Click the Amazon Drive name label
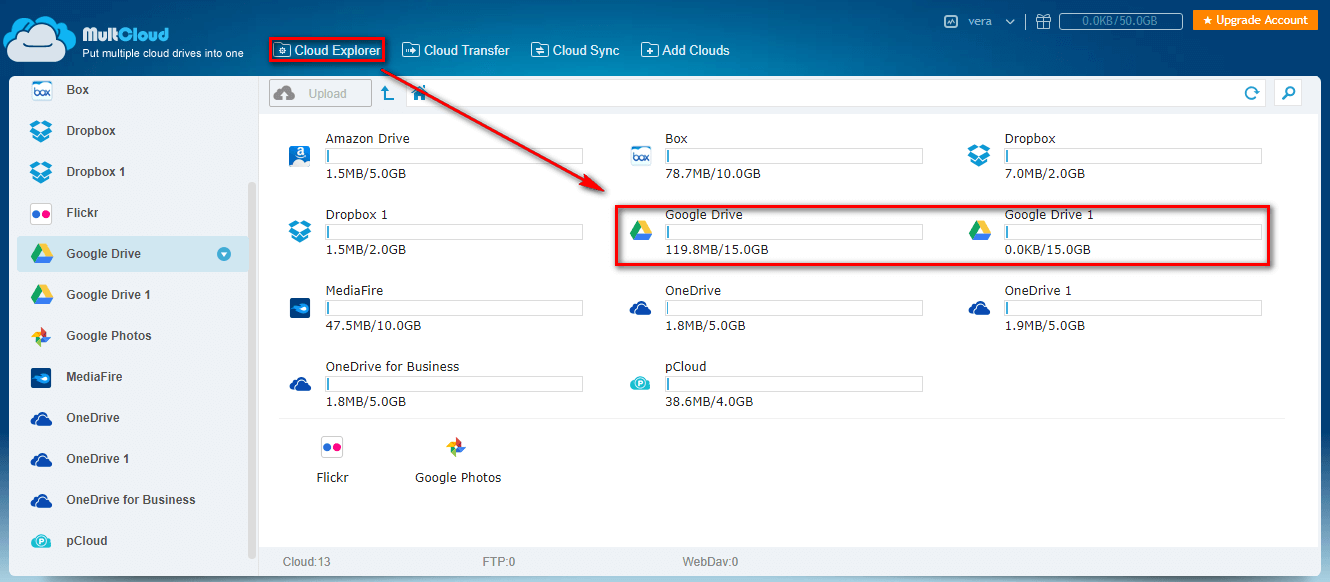 pos(367,139)
